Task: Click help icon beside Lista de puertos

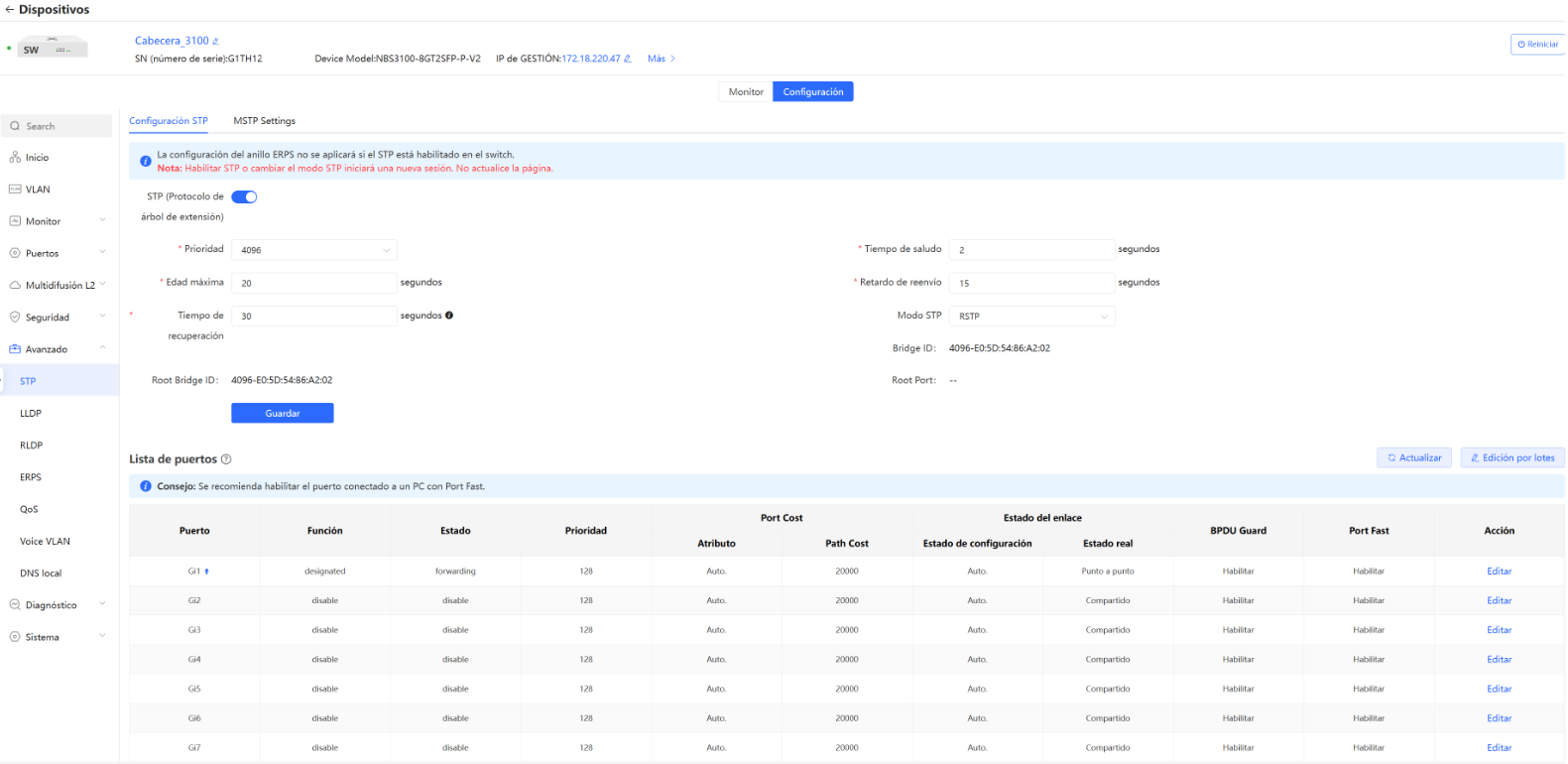Action: (x=226, y=459)
